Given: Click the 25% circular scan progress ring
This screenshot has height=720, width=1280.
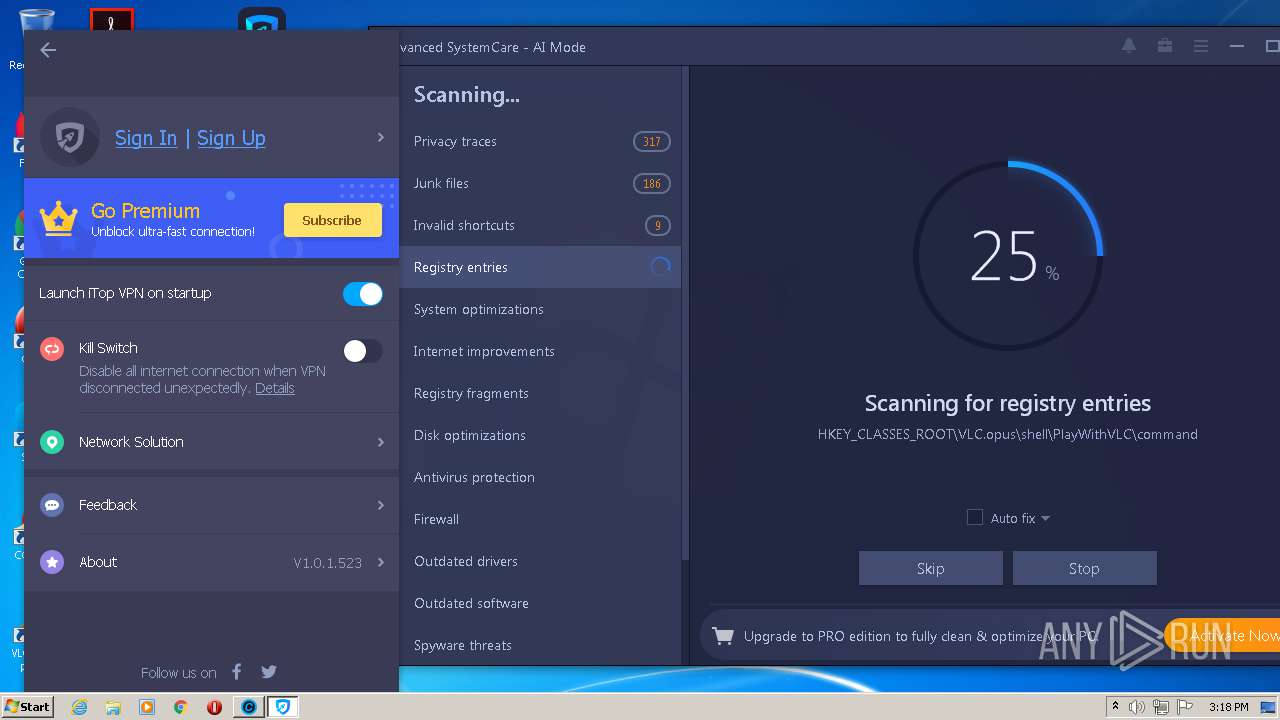Looking at the screenshot, I should pyautogui.click(x=1008, y=257).
